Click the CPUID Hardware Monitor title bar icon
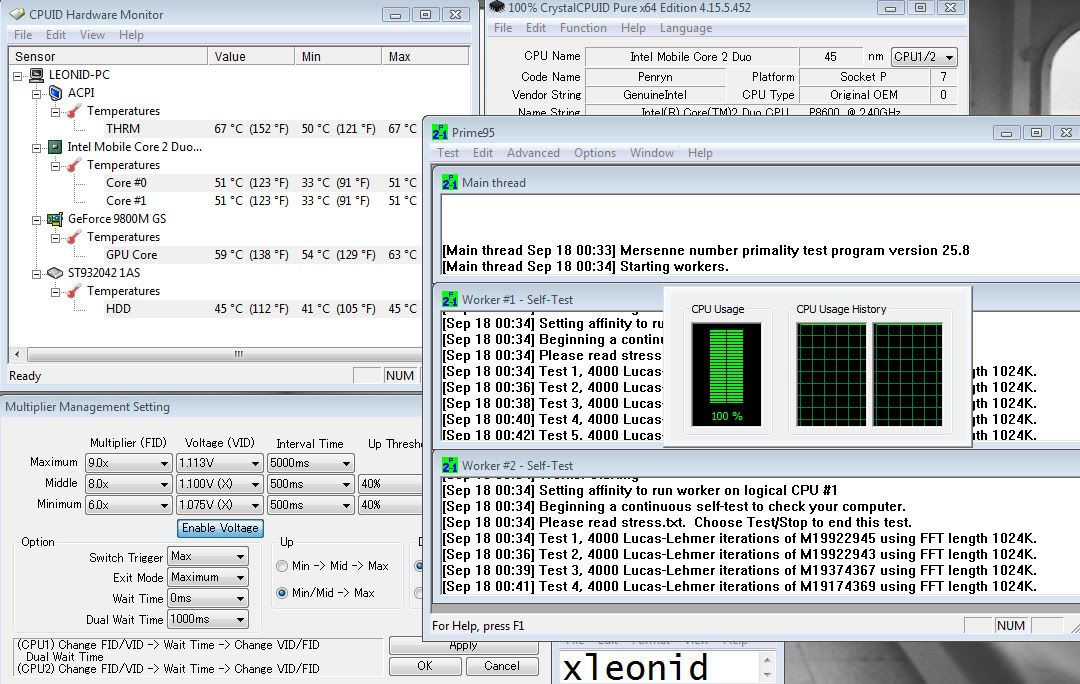The width and height of the screenshot is (1080, 684). click(x=17, y=14)
